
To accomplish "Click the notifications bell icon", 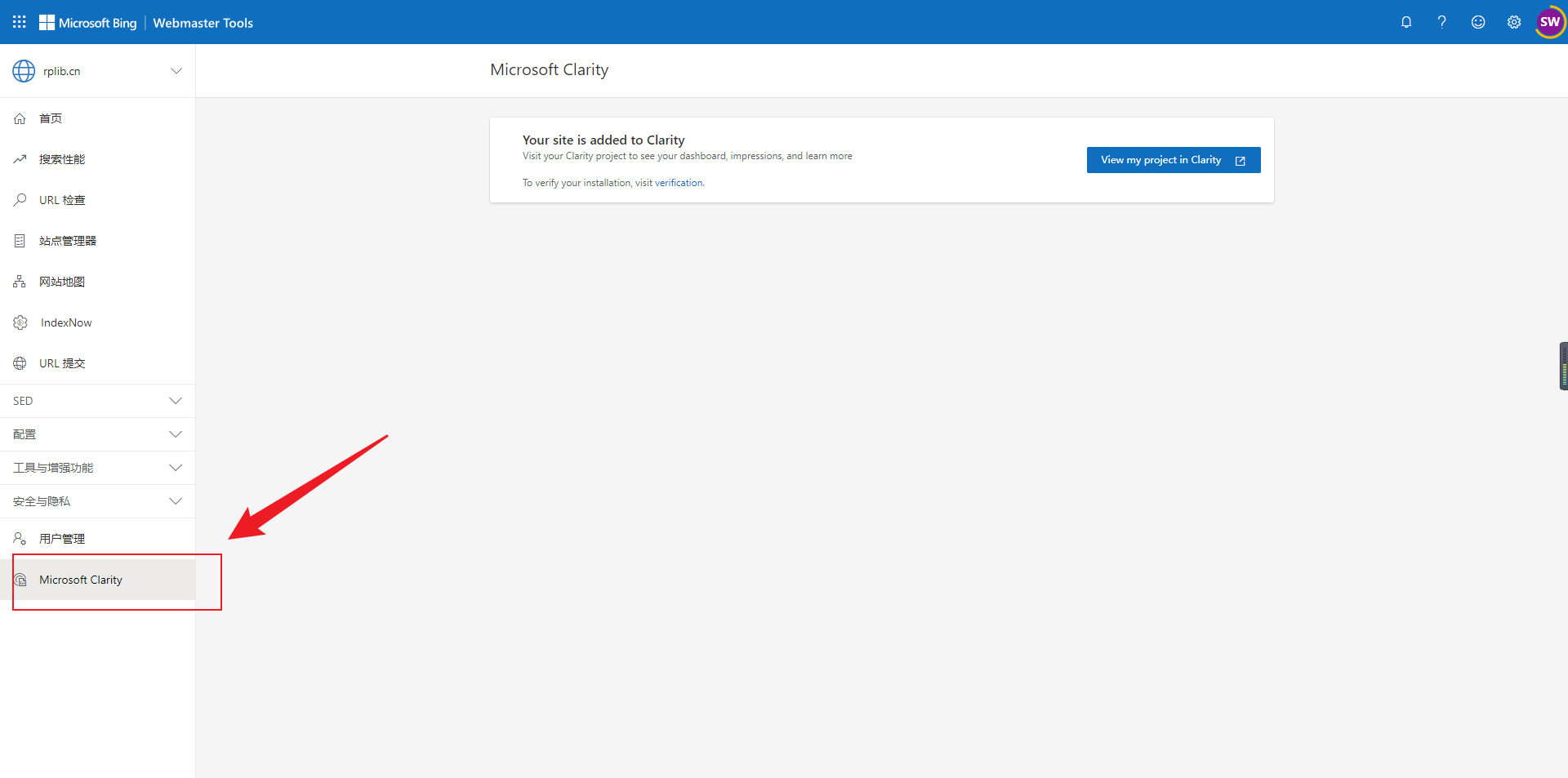I will click(1405, 22).
